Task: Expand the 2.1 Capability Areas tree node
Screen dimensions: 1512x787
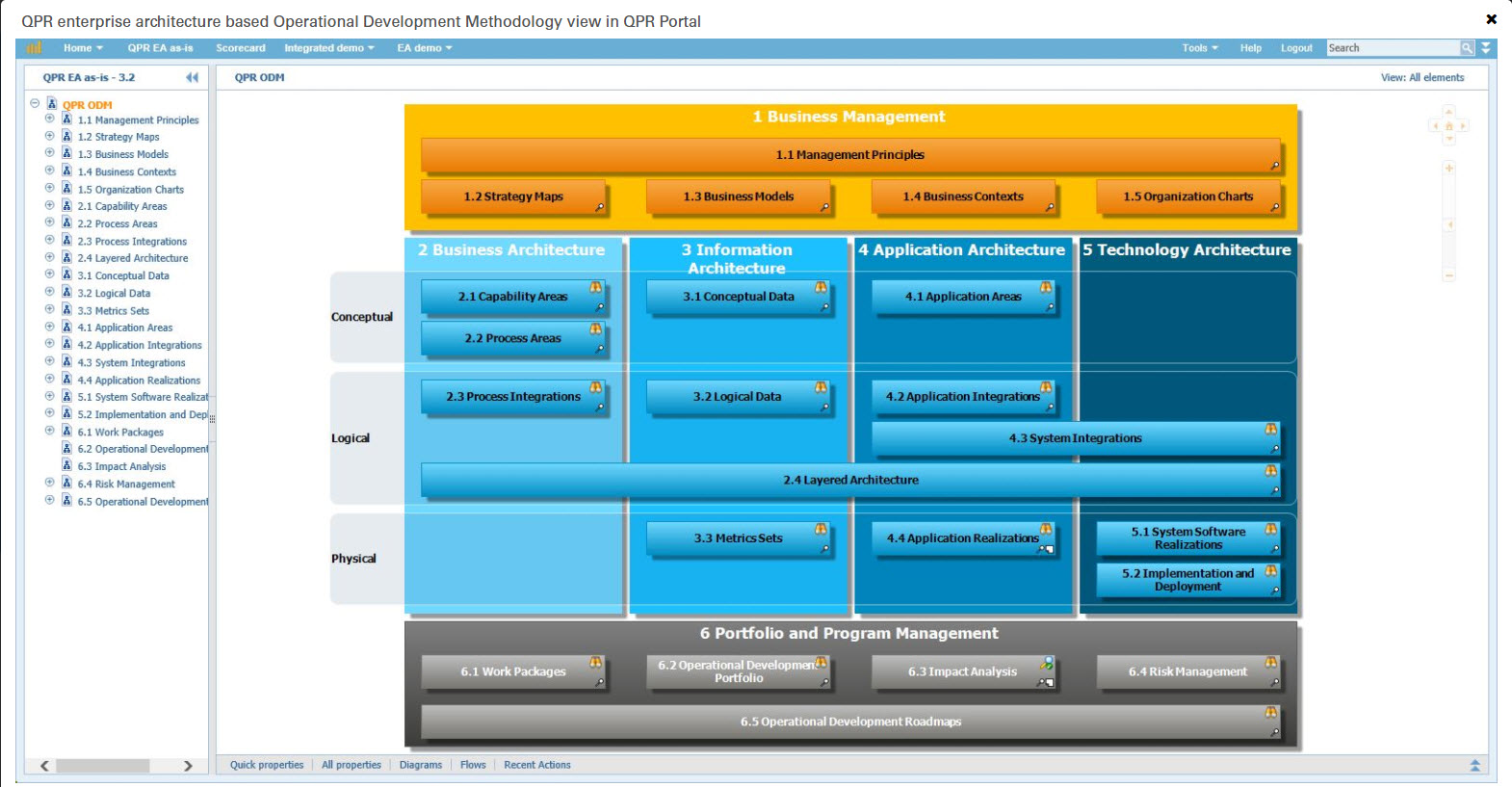Action: pyautogui.click(x=50, y=205)
